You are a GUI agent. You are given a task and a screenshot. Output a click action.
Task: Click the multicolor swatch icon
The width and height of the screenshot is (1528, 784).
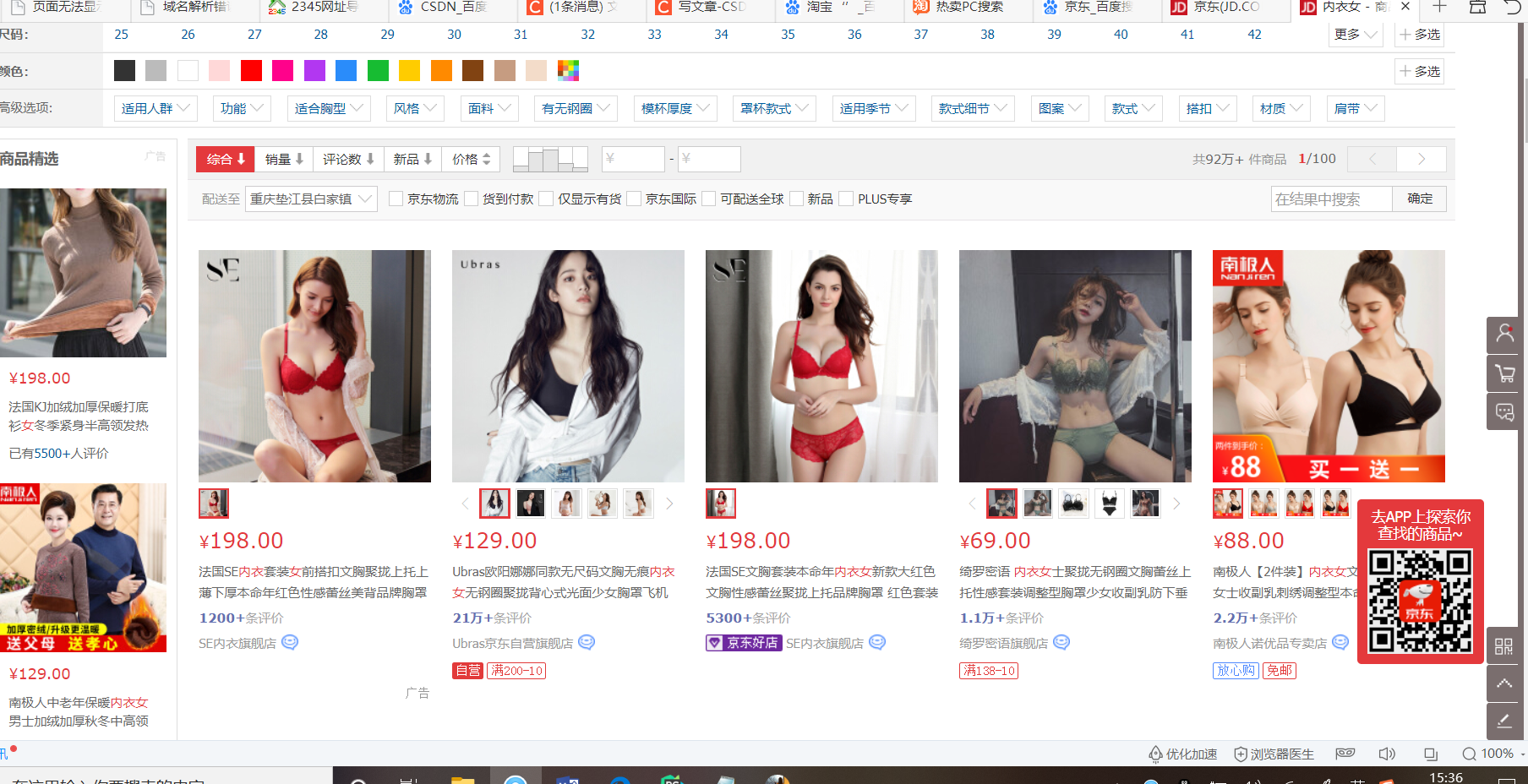[x=568, y=71]
